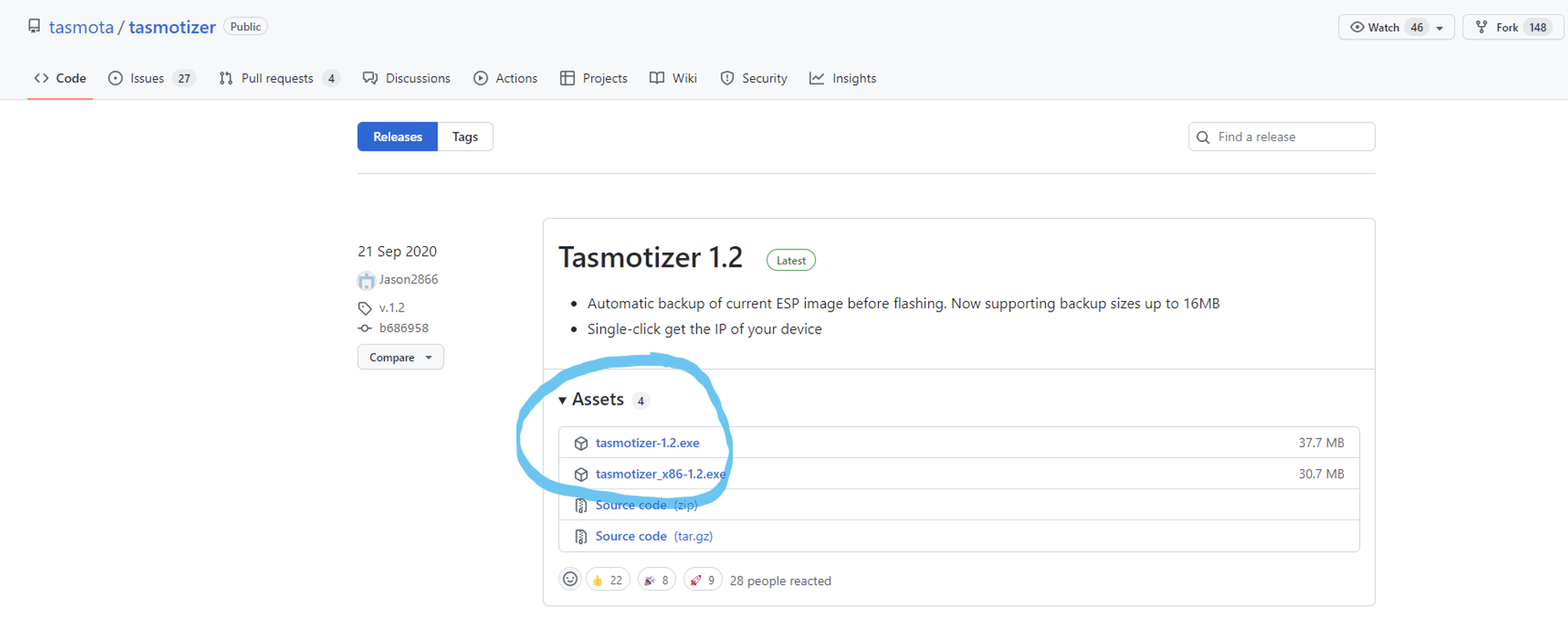Click the package icon beside tasmotizer-1.2.exe
Viewport: 1568px width, 626px height.
point(581,444)
